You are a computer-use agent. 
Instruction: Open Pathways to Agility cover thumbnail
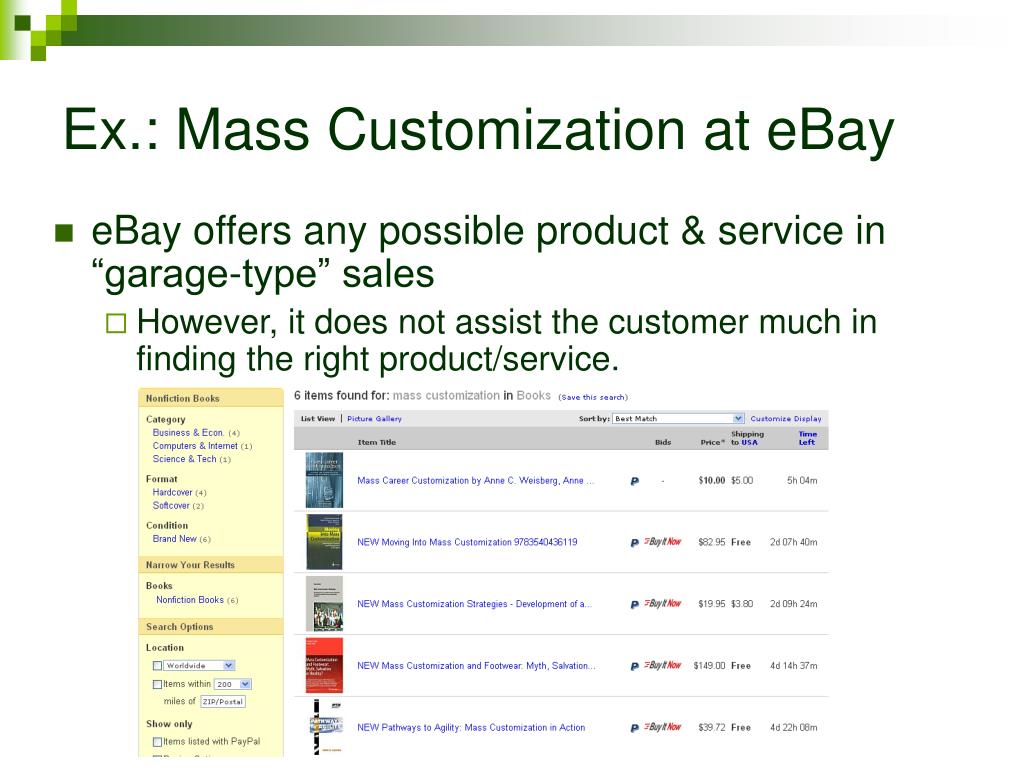(x=326, y=727)
